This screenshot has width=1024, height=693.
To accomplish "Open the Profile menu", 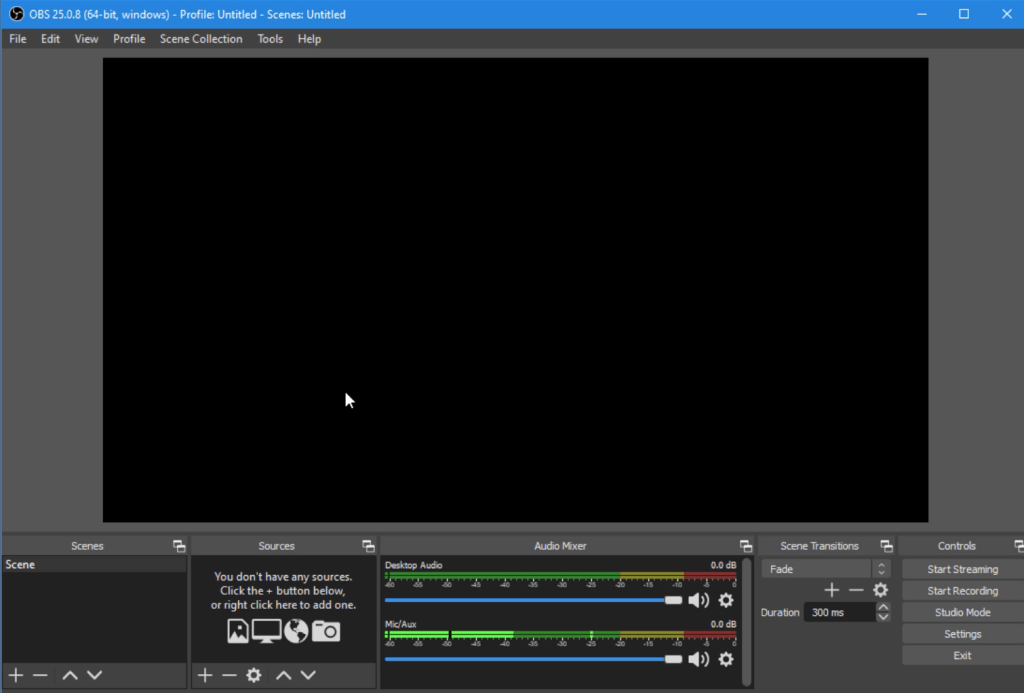I will pyautogui.click(x=129, y=39).
